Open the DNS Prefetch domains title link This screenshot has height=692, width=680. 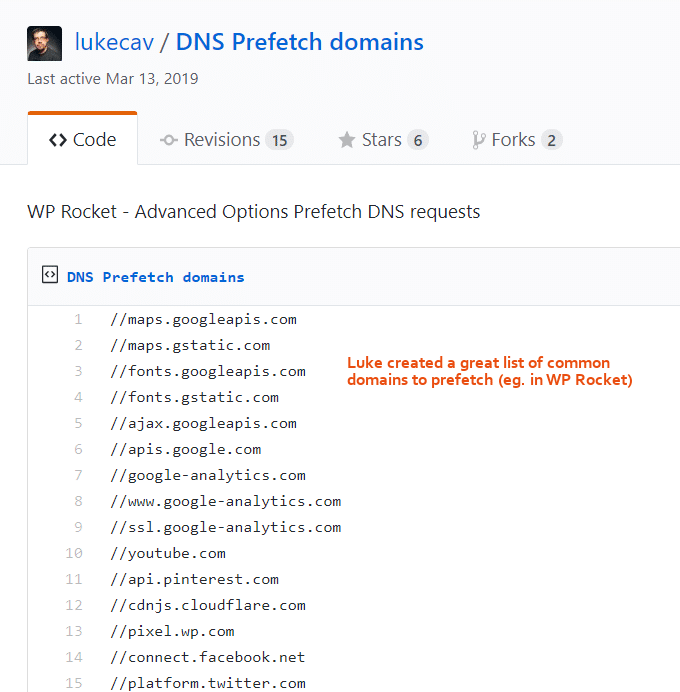pyautogui.click(x=300, y=42)
